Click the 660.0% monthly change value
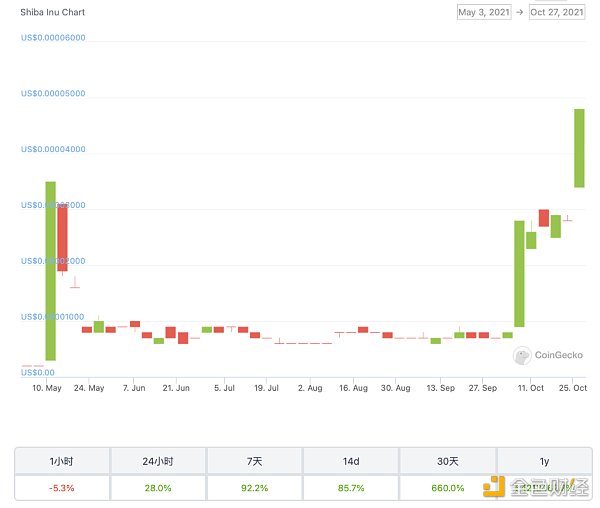Screen dimensions: 600x508 tap(447, 488)
